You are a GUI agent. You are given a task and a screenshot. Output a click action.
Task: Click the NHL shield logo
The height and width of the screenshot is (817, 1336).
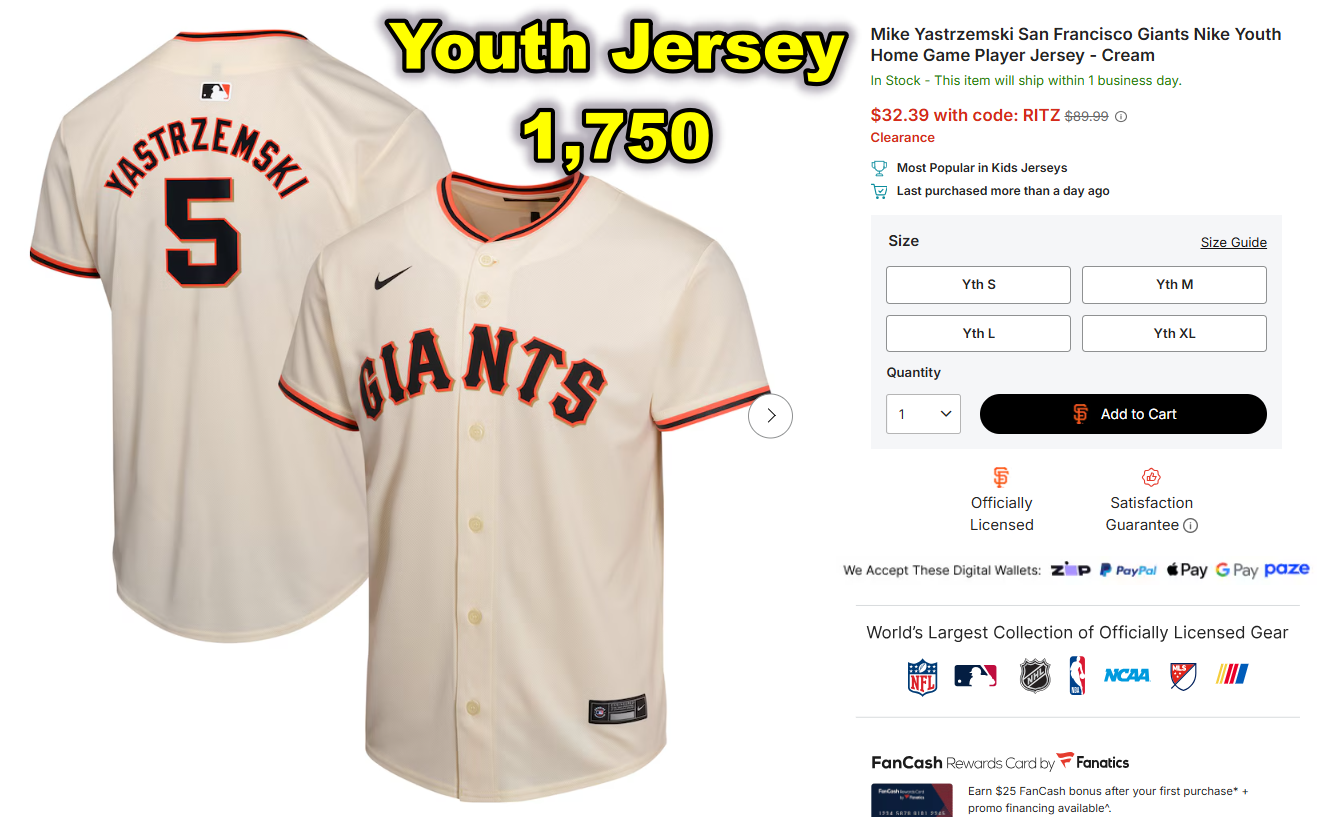[x=1035, y=676]
